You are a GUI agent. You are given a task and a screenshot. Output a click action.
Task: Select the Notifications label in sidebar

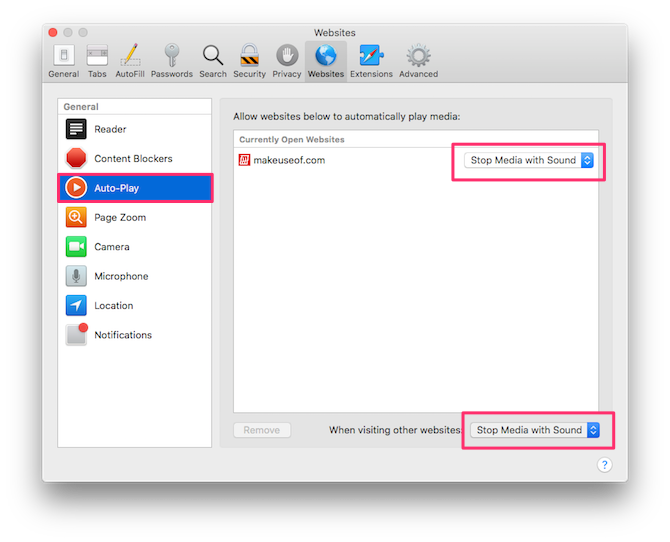[123, 335]
